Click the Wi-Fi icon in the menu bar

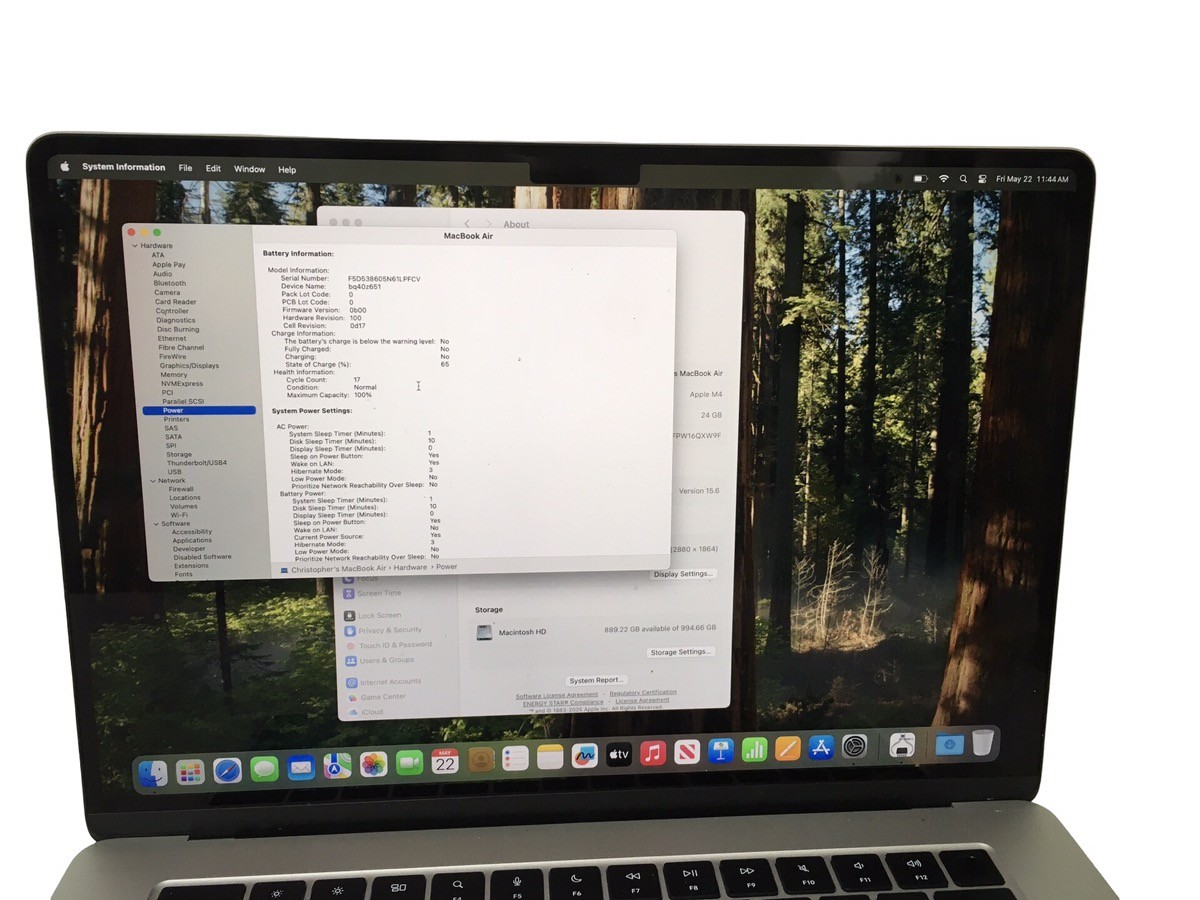click(943, 178)
